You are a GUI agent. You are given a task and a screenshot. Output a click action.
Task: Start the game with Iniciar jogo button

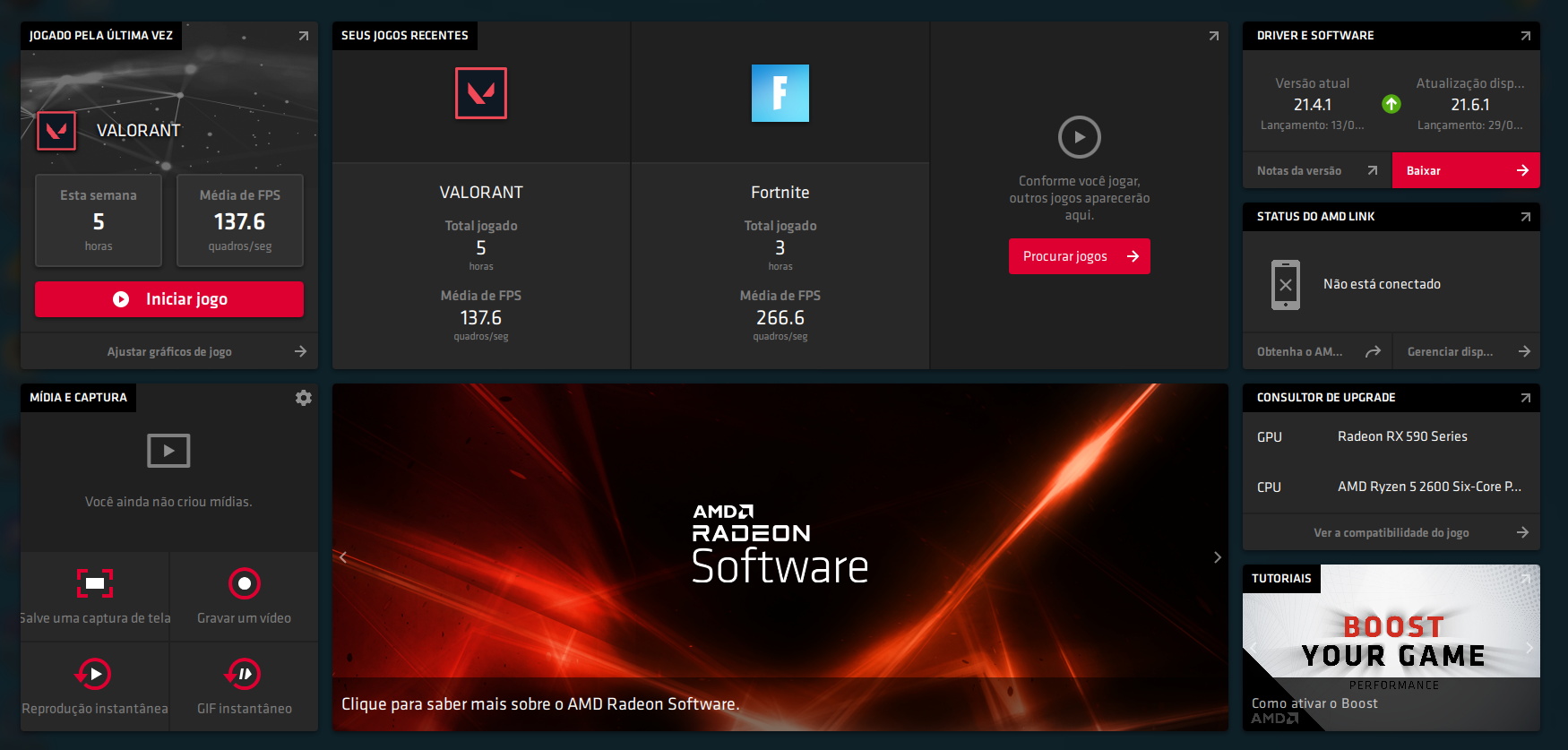(x=169, y=299)
